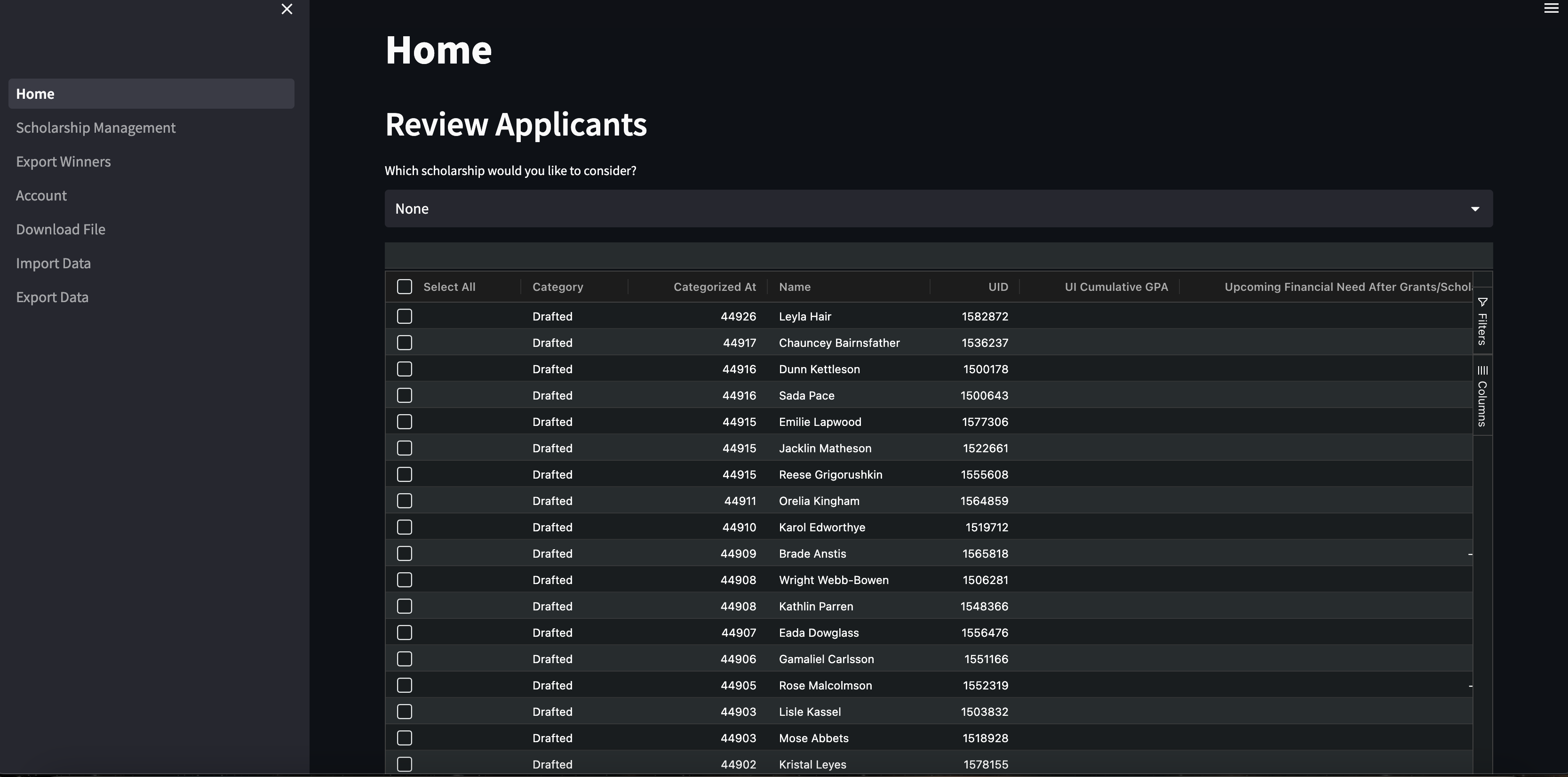Tick checkbox for Wright Webb-Bowen
1568x777 pixels.
click(x=404, y=580)
